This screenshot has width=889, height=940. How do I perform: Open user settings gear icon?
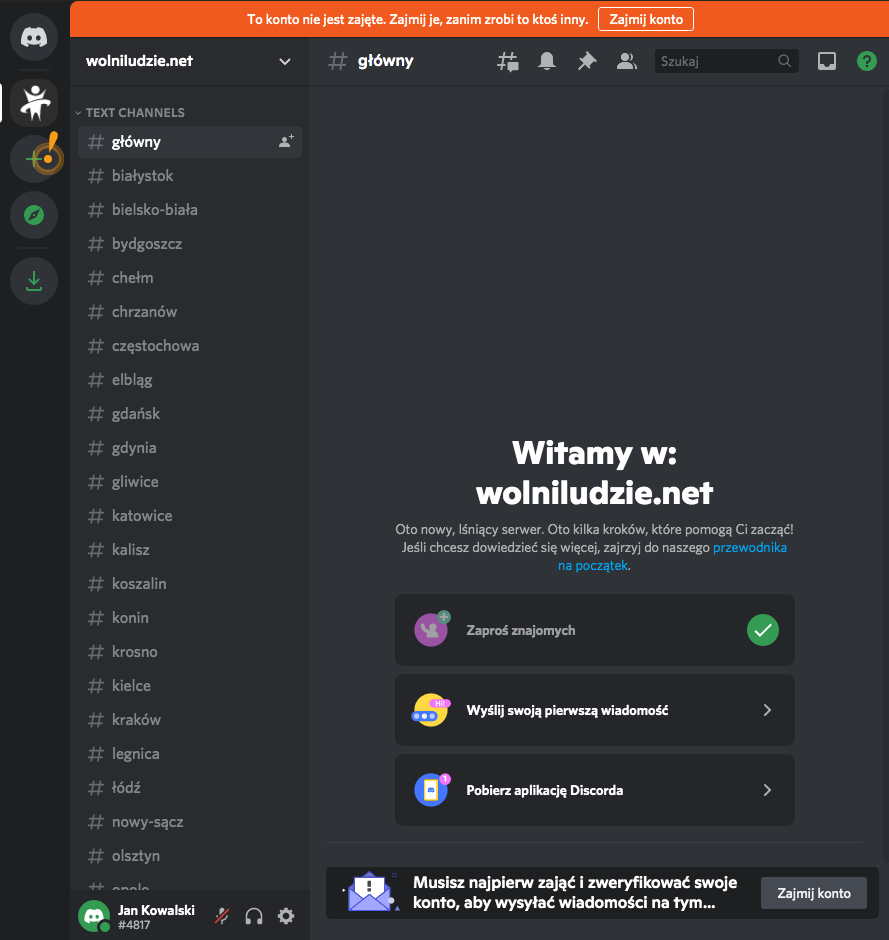click(x=286, y=916)
